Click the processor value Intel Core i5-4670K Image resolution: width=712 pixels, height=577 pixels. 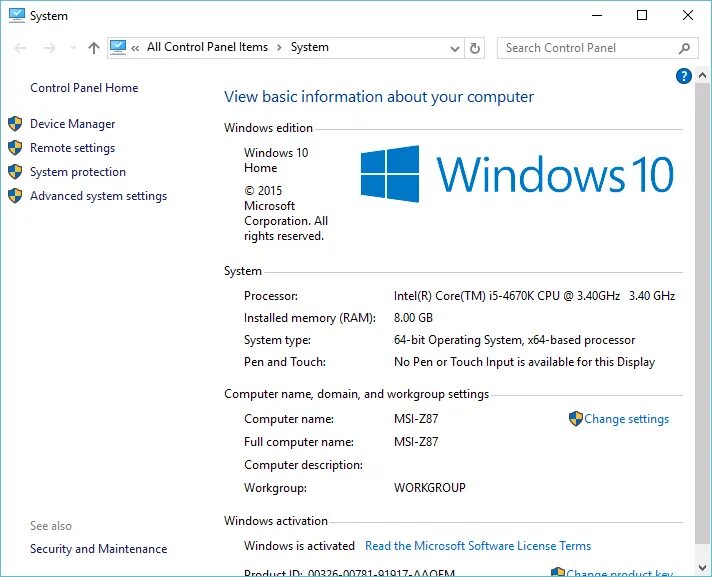(x=534, y=296)
